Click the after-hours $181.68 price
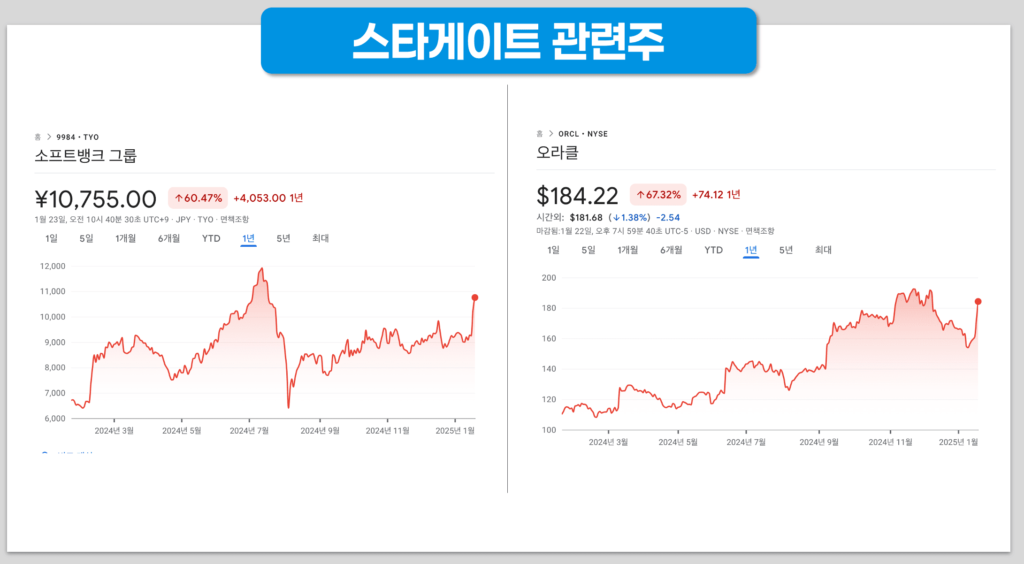The width and height of the screenshot is (1024, 564). [x=586, y=217]
